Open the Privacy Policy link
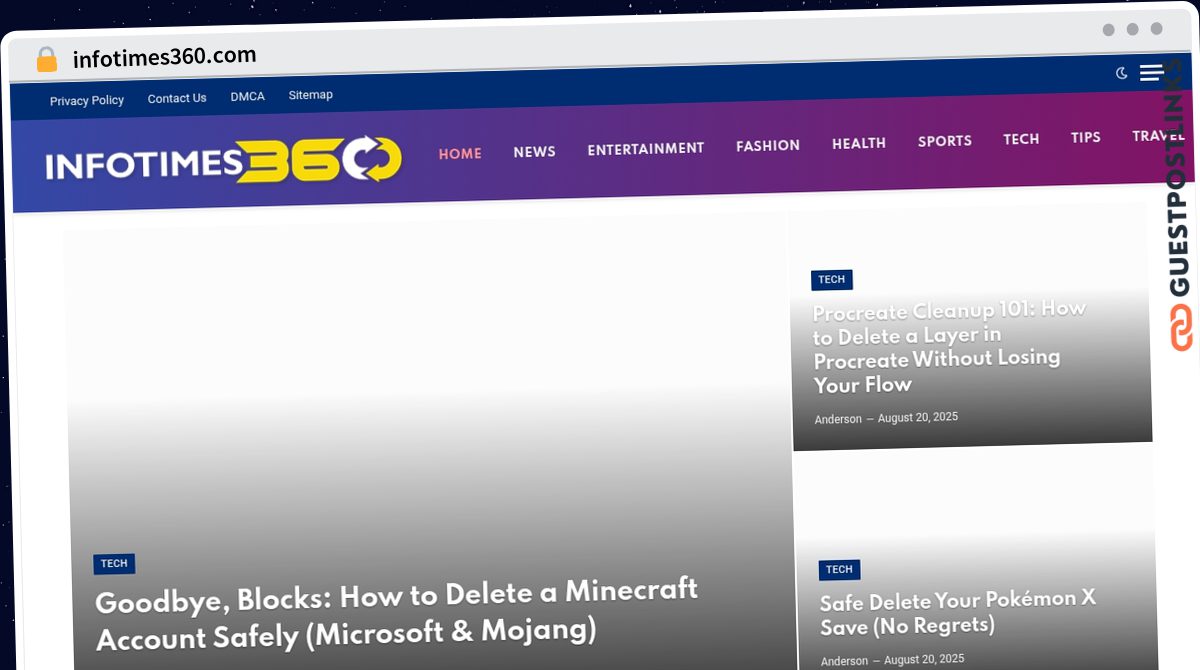This screenshot has height=670, width=1200. click(x=87, y=100)
